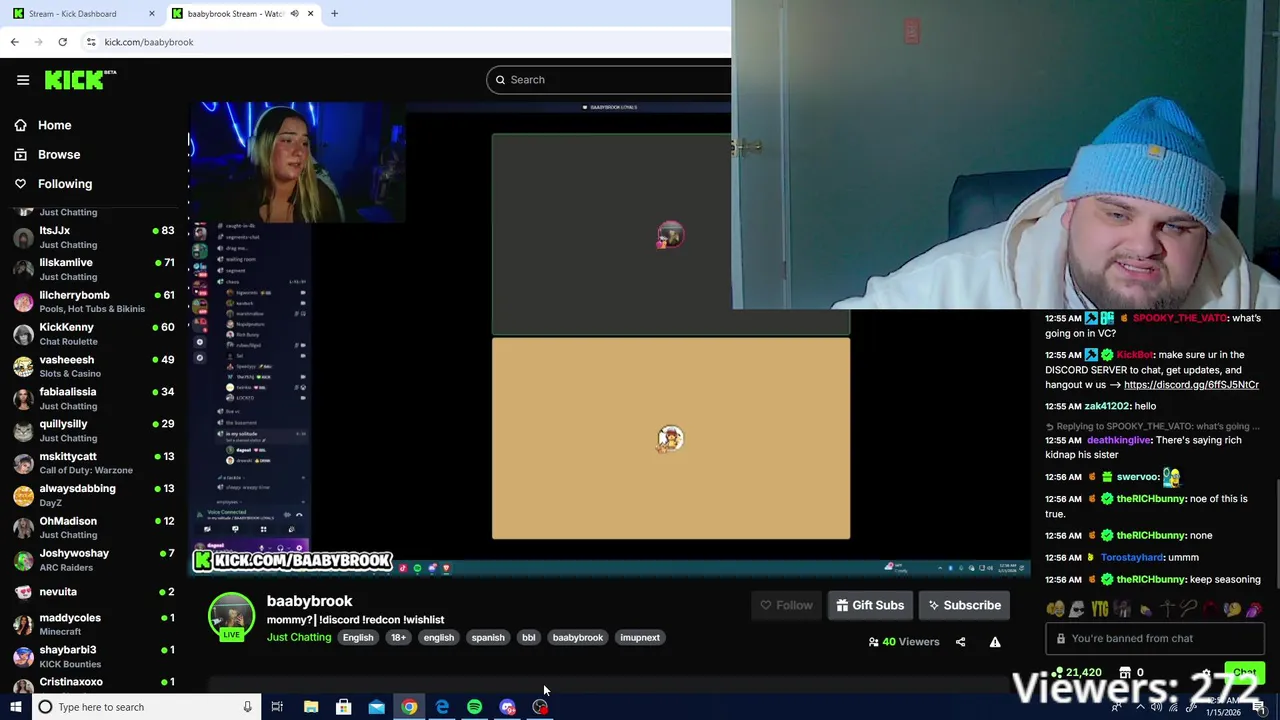
Task: Click the Gift Subs button
Action: click(x=870, y=605)
